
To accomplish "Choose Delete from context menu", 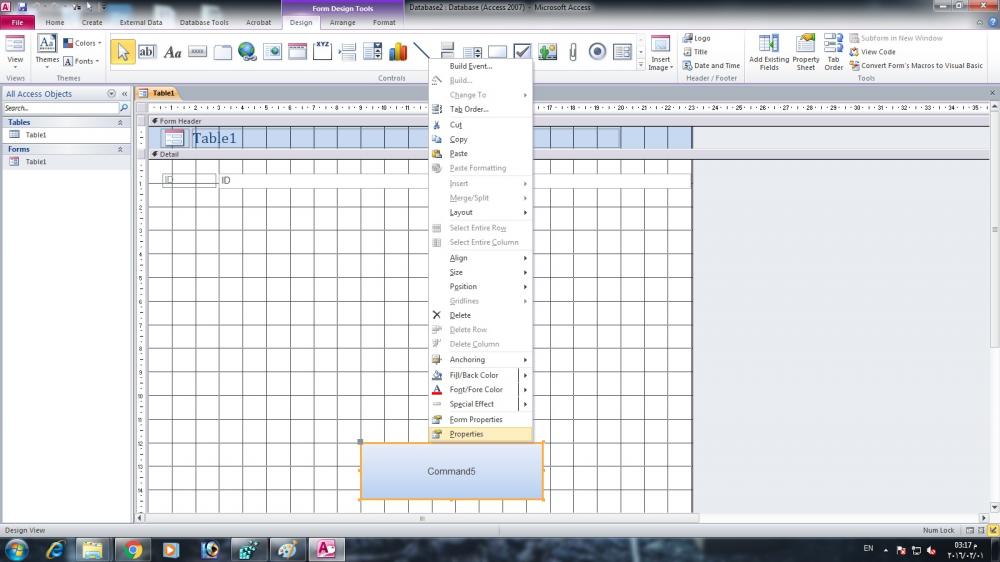I will (x=481, y=315).
